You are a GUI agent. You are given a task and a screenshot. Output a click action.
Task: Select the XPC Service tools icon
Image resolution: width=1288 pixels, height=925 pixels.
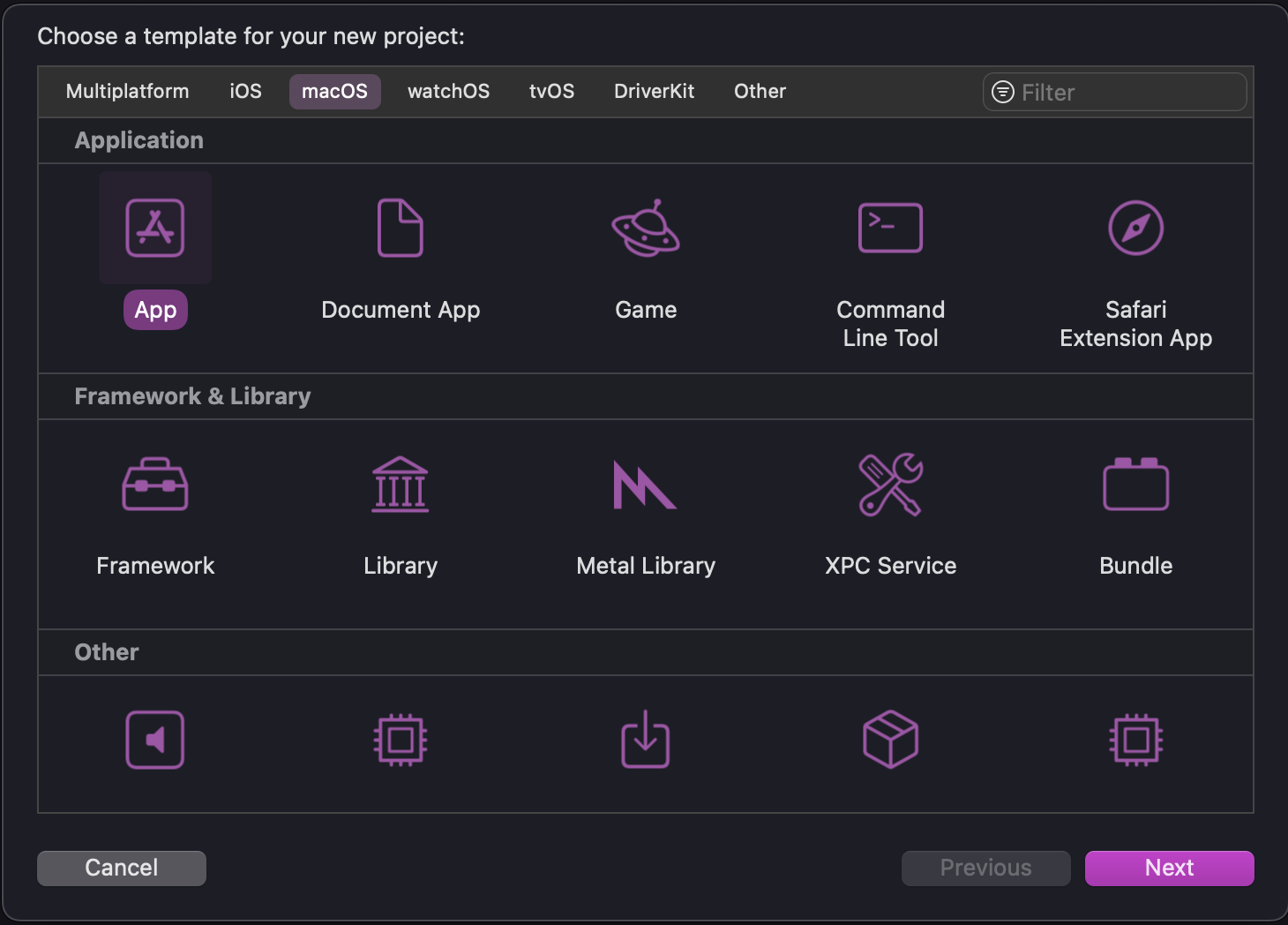[891, 484]
